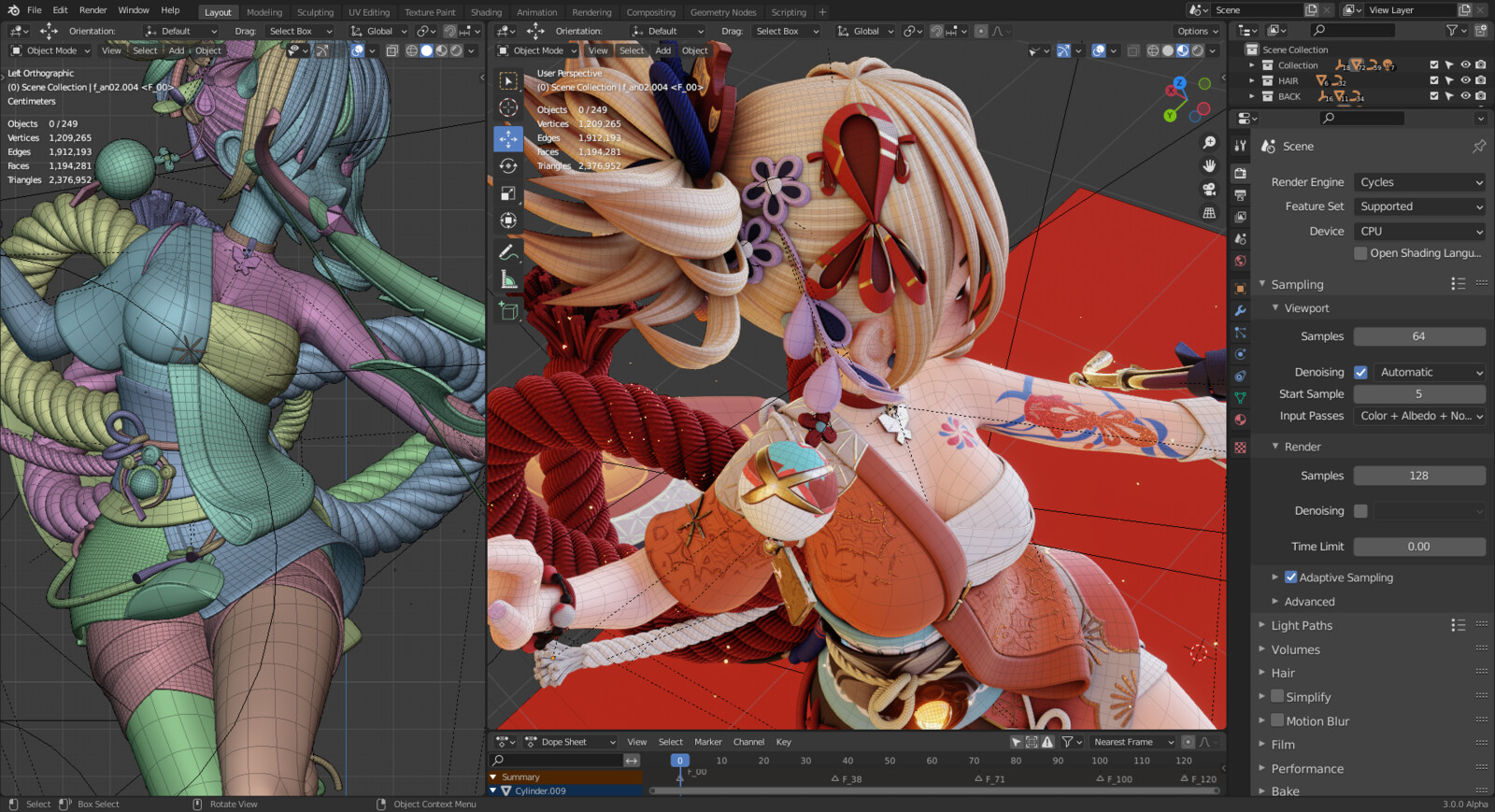Open Tool properties tab

1240,146
